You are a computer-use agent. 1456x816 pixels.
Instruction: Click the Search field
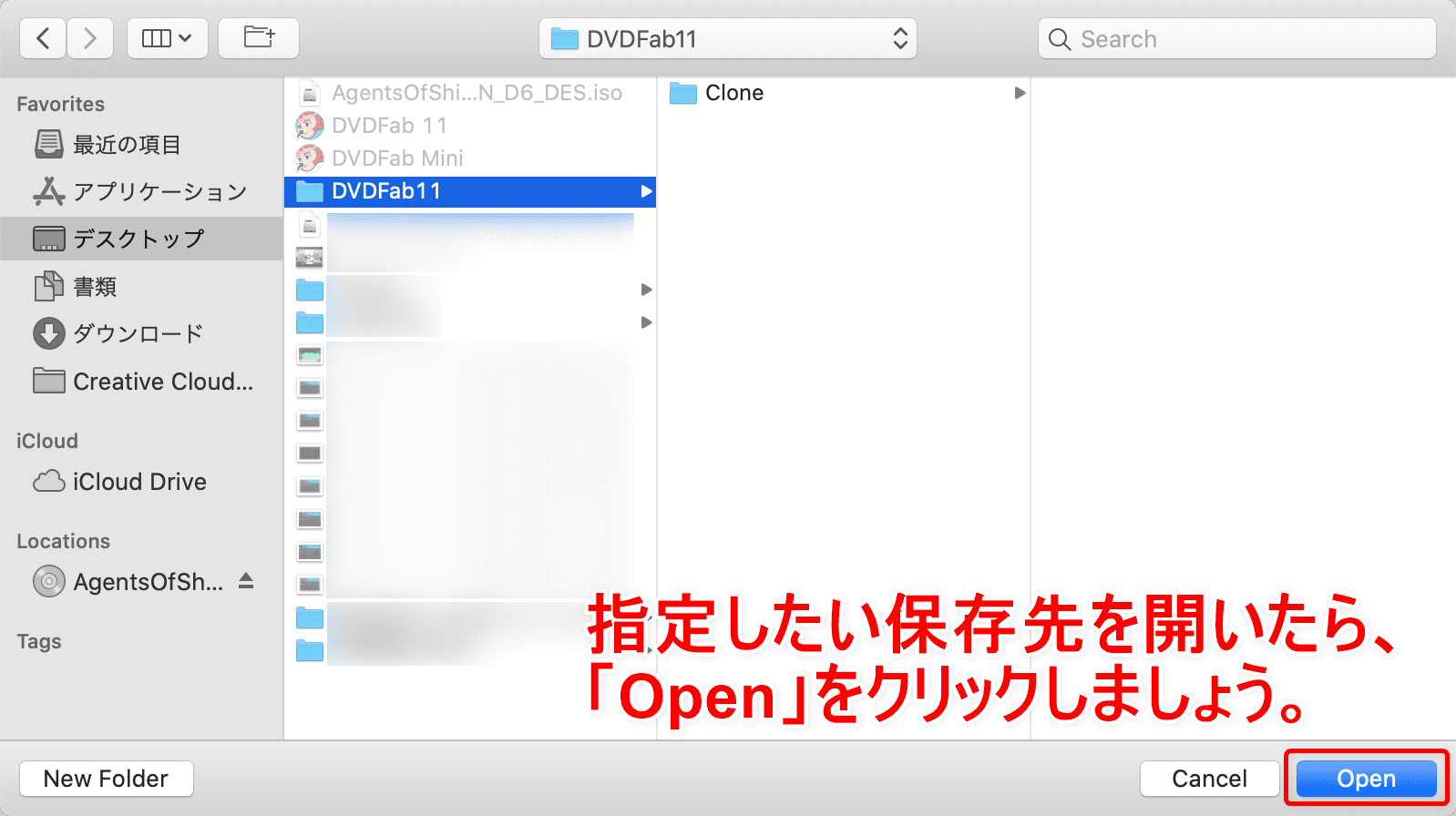coord(1237,39)
